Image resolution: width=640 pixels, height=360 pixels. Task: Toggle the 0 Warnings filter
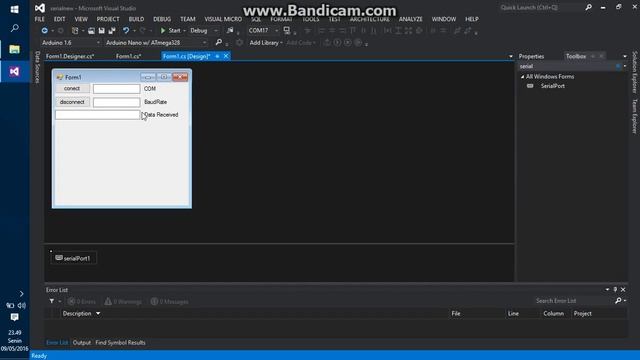point(123,302)
